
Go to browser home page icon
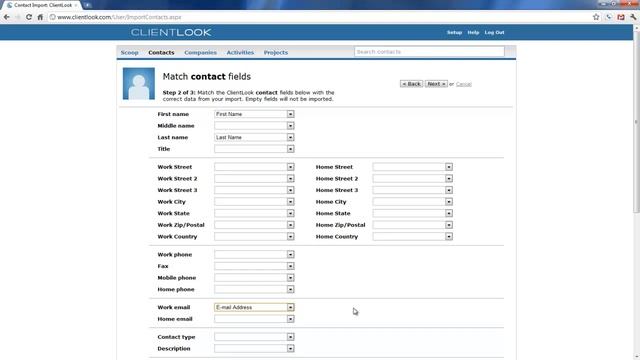40,17
